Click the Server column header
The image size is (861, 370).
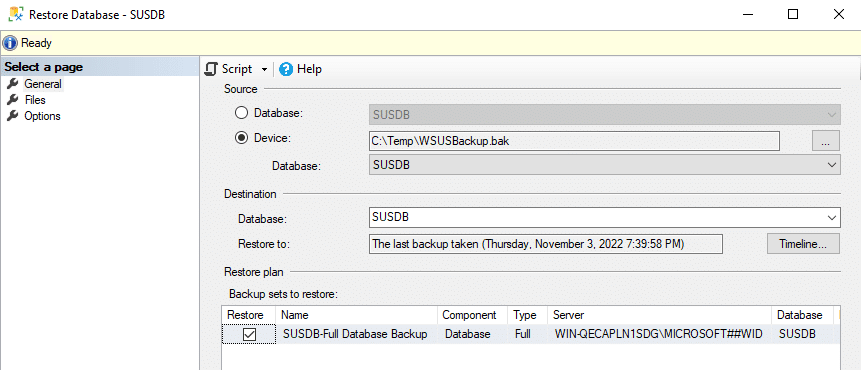pos(659,315)
